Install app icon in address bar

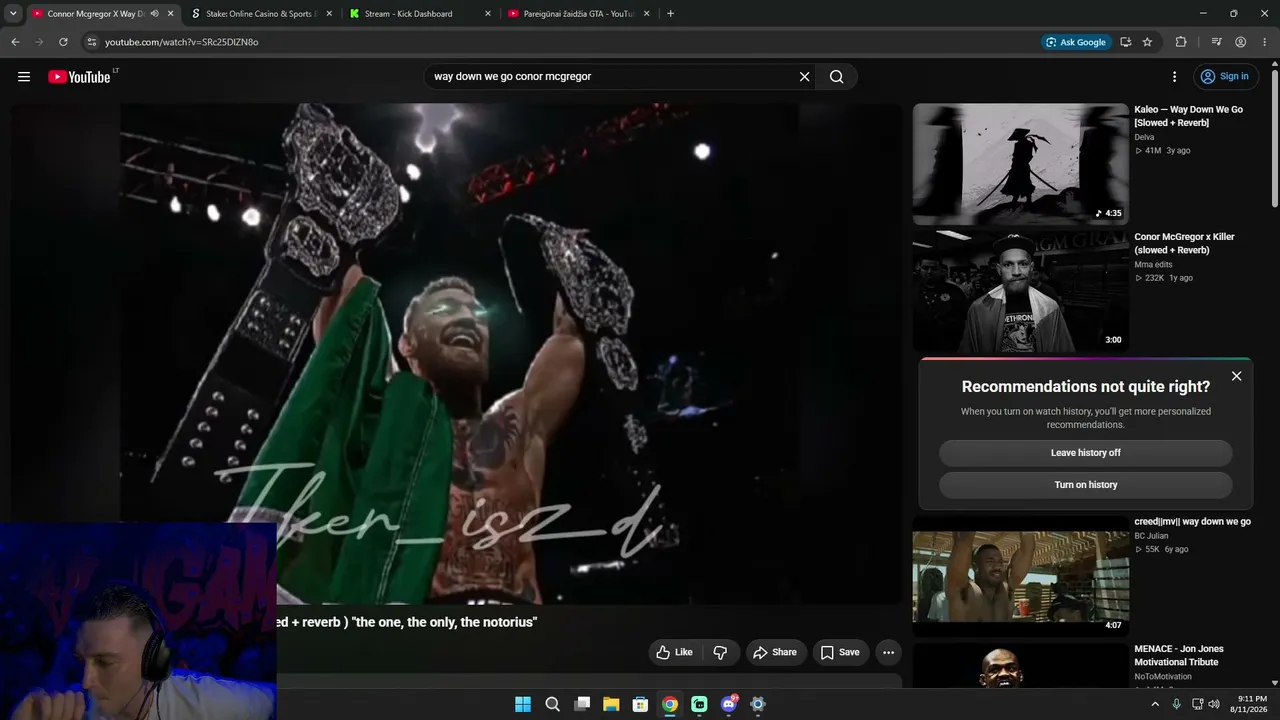point(1126,42)
